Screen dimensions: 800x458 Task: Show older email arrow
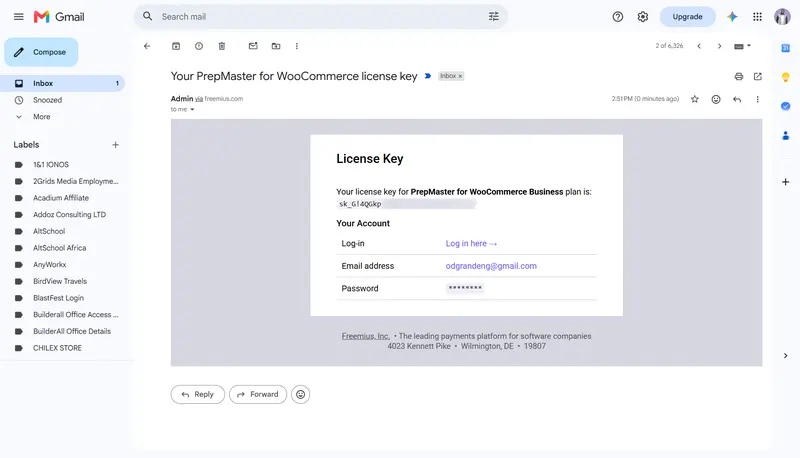(x=719, y=46)
